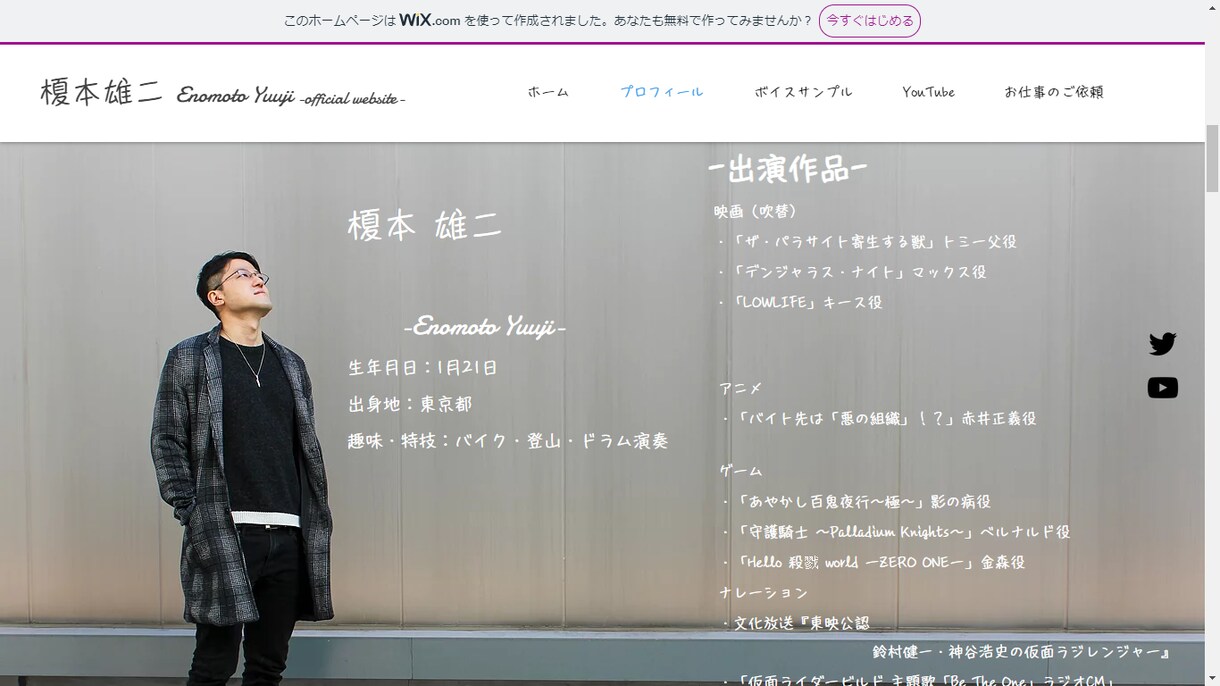
Task: Click the －出演作品－ heading
Action: 787,169
